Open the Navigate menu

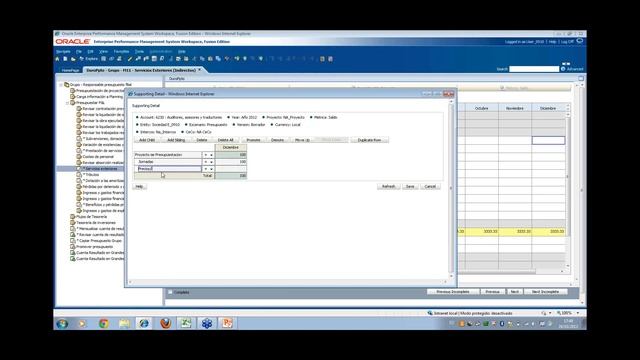pos(63,52)
